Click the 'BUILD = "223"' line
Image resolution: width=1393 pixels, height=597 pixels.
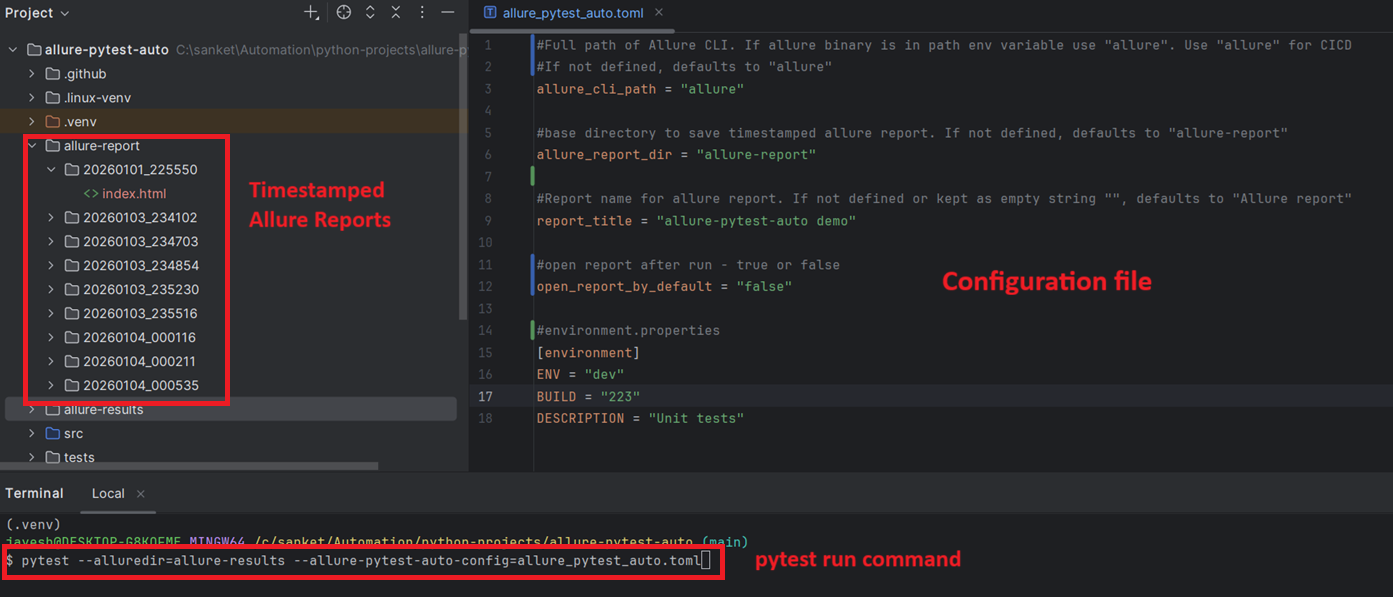[x=588, y=397]
